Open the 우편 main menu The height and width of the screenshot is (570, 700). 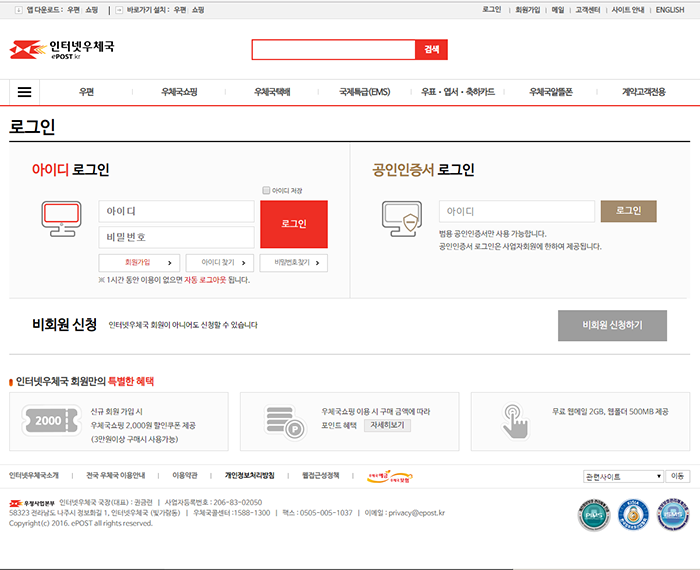click(x=86, y=92)
